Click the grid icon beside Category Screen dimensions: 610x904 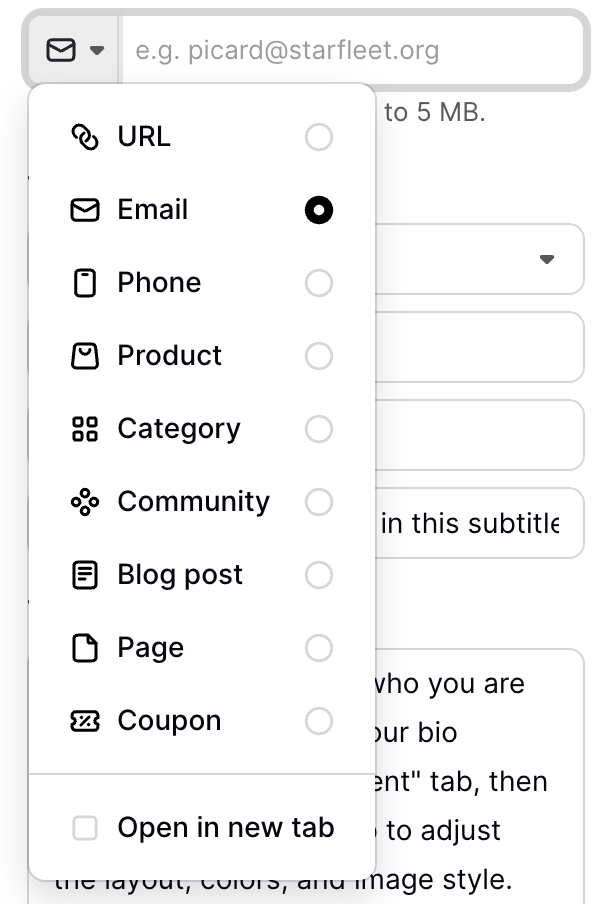tap(85, 429)
